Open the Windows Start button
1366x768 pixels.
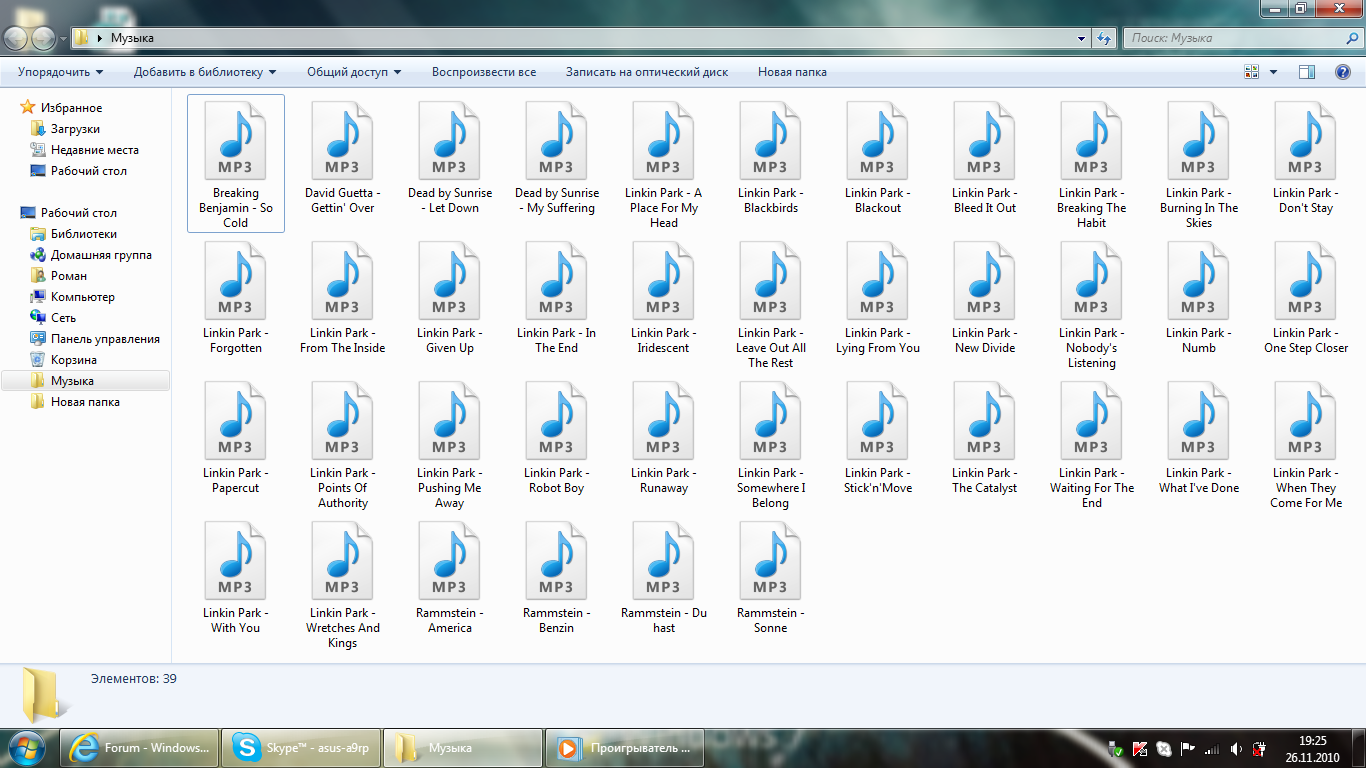[x=27, y=747]
